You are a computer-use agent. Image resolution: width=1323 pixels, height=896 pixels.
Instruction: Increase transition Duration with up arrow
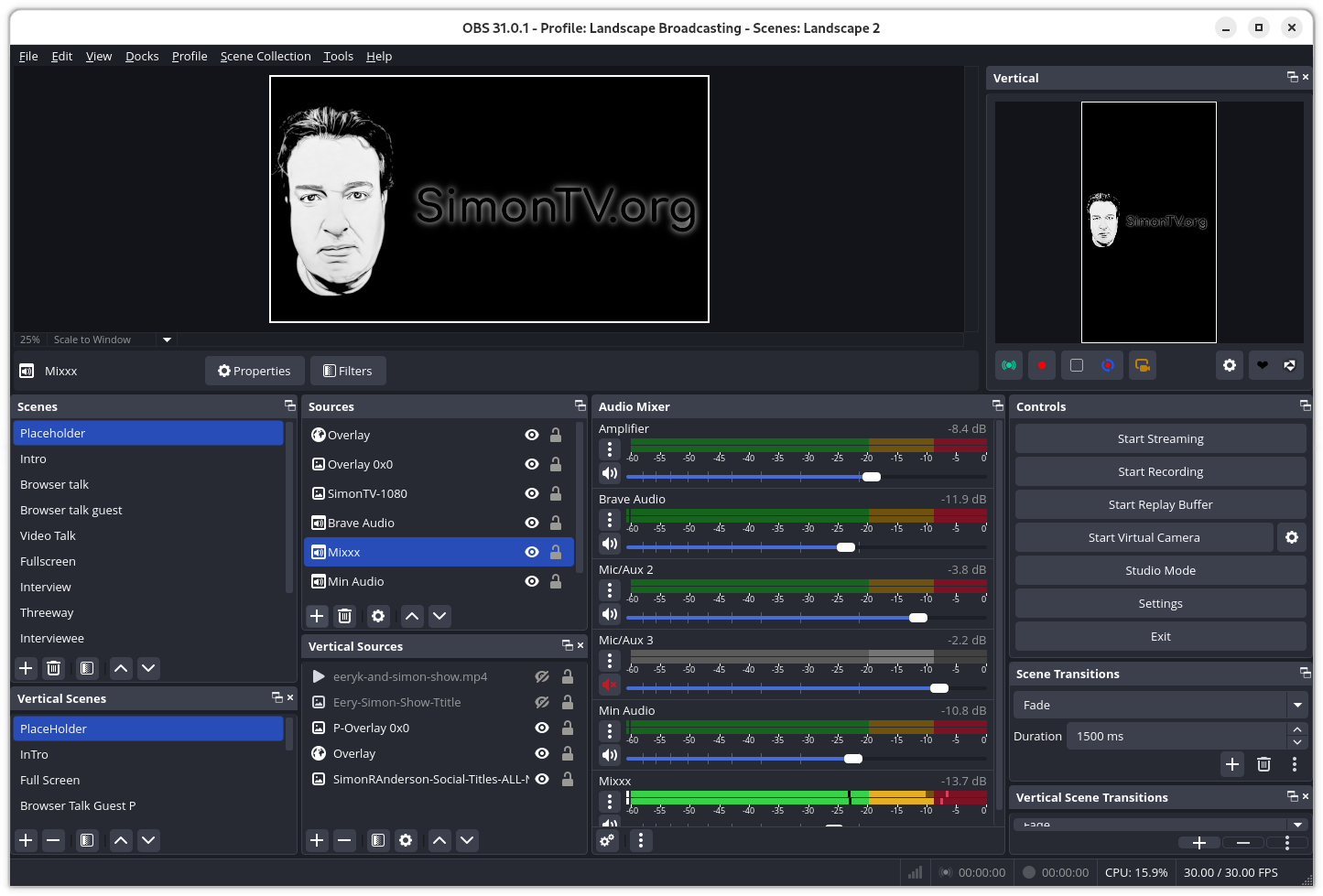1297,729
